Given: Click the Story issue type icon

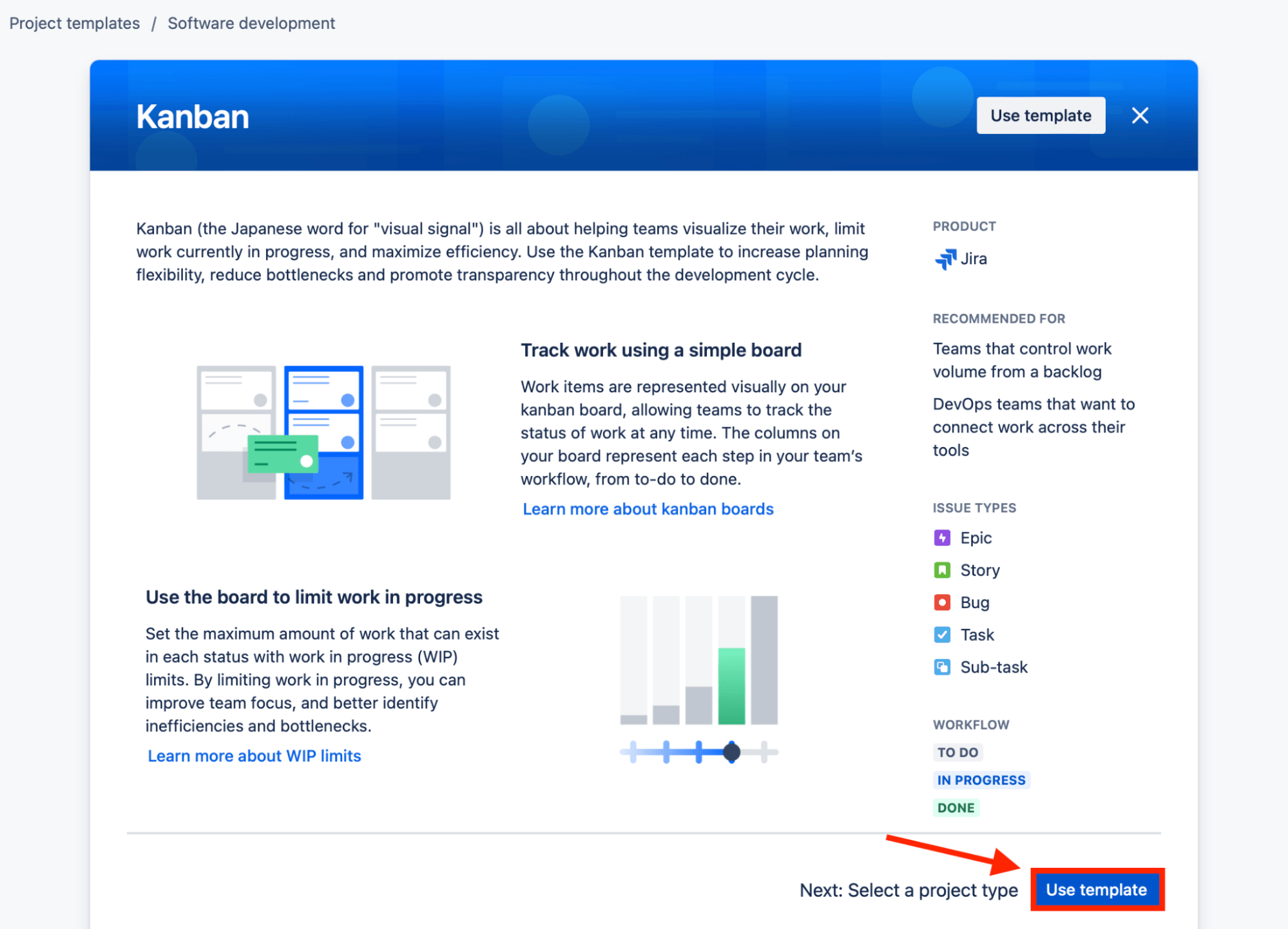Looking at the screenshot, I should 943,570.
